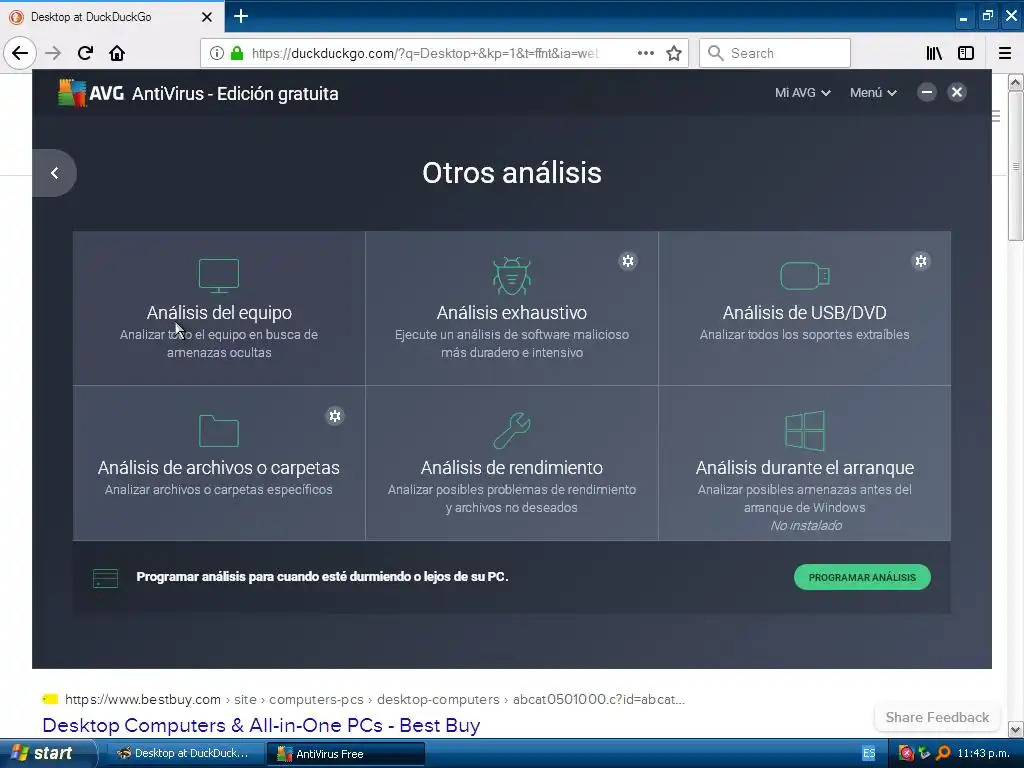Start Análisis de archivos o carpetas
The image size is (1024, 768).
tap(219, 463)
